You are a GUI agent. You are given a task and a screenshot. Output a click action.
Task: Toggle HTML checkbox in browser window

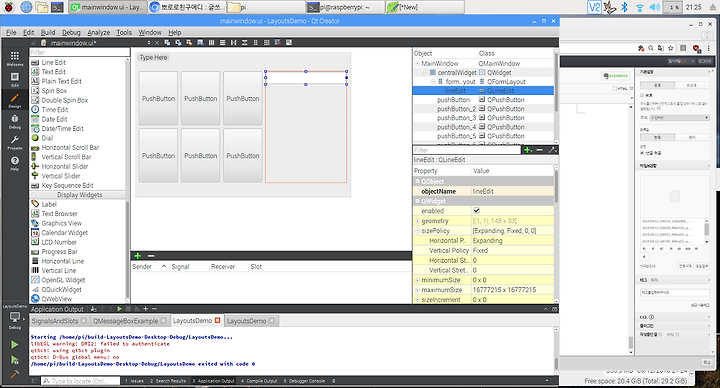click(x=615, y=89)
